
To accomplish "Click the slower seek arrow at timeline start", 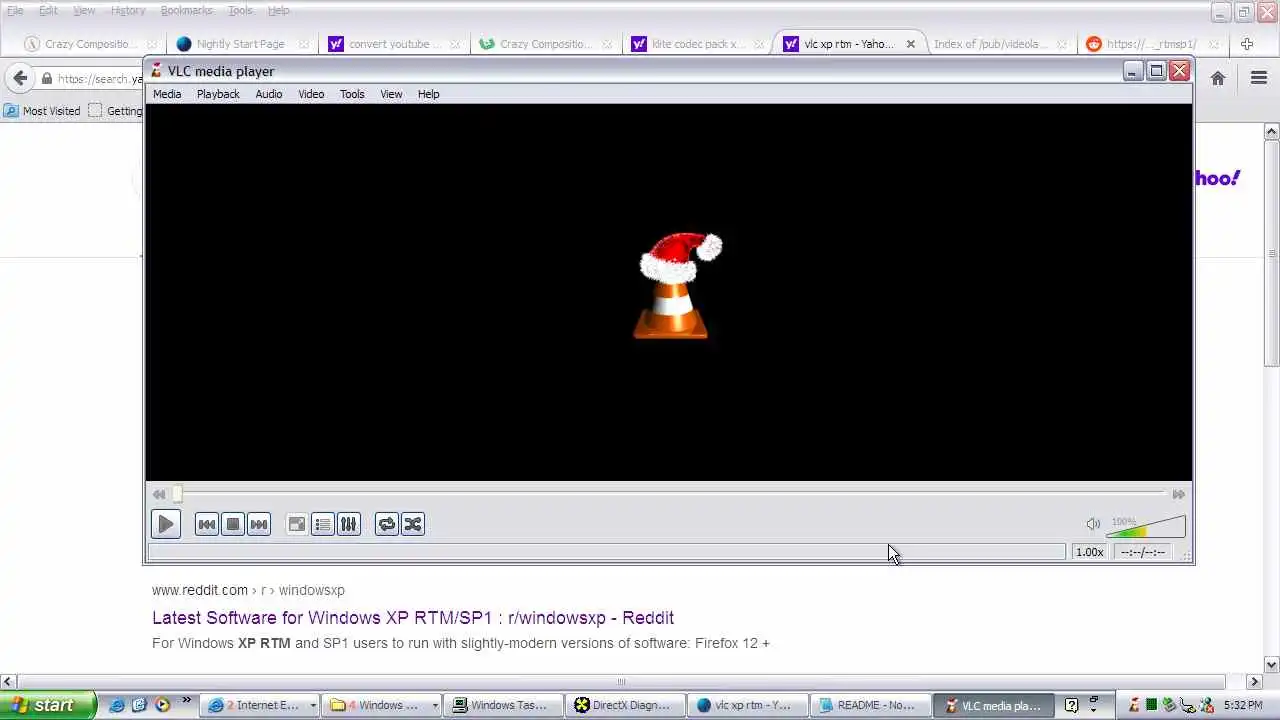I will click(159, 494).
